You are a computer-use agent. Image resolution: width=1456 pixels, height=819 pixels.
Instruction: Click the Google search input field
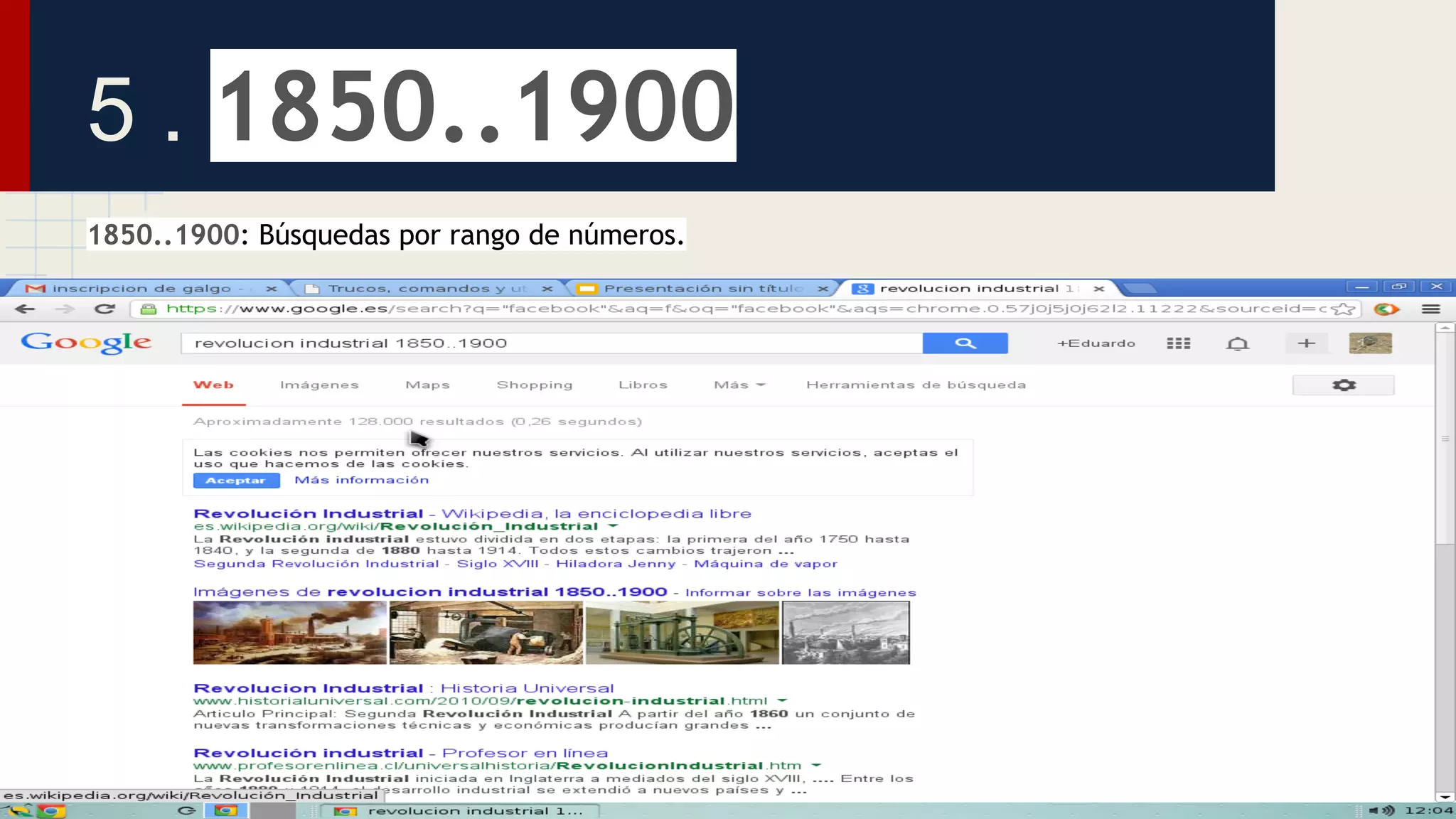[552, 343]
